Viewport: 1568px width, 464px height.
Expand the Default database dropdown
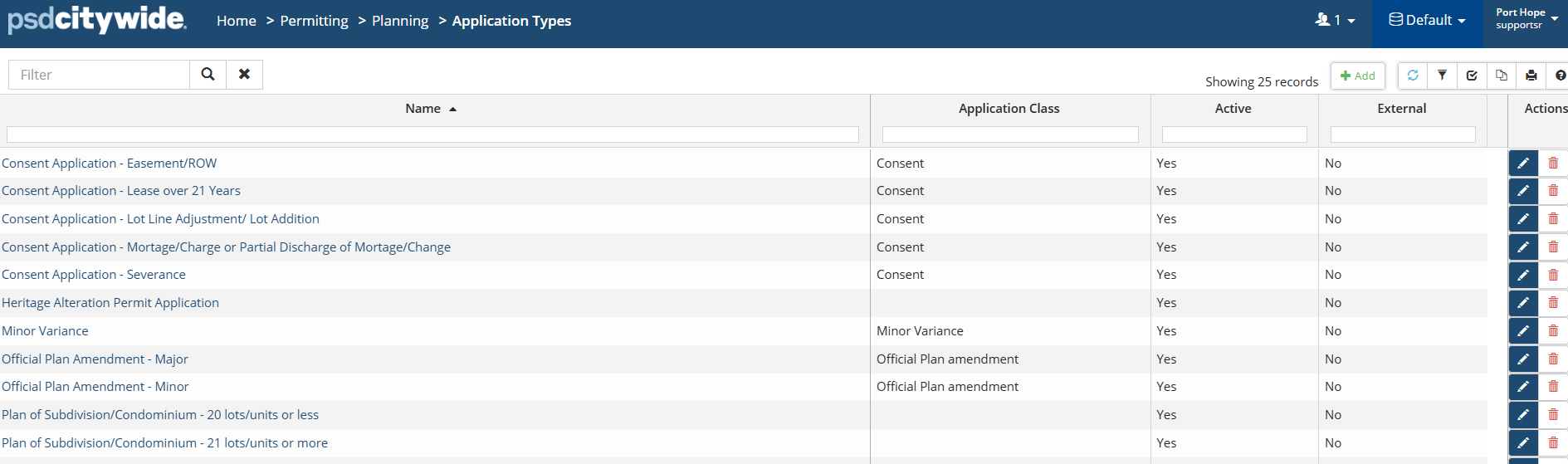(1428, 21)
